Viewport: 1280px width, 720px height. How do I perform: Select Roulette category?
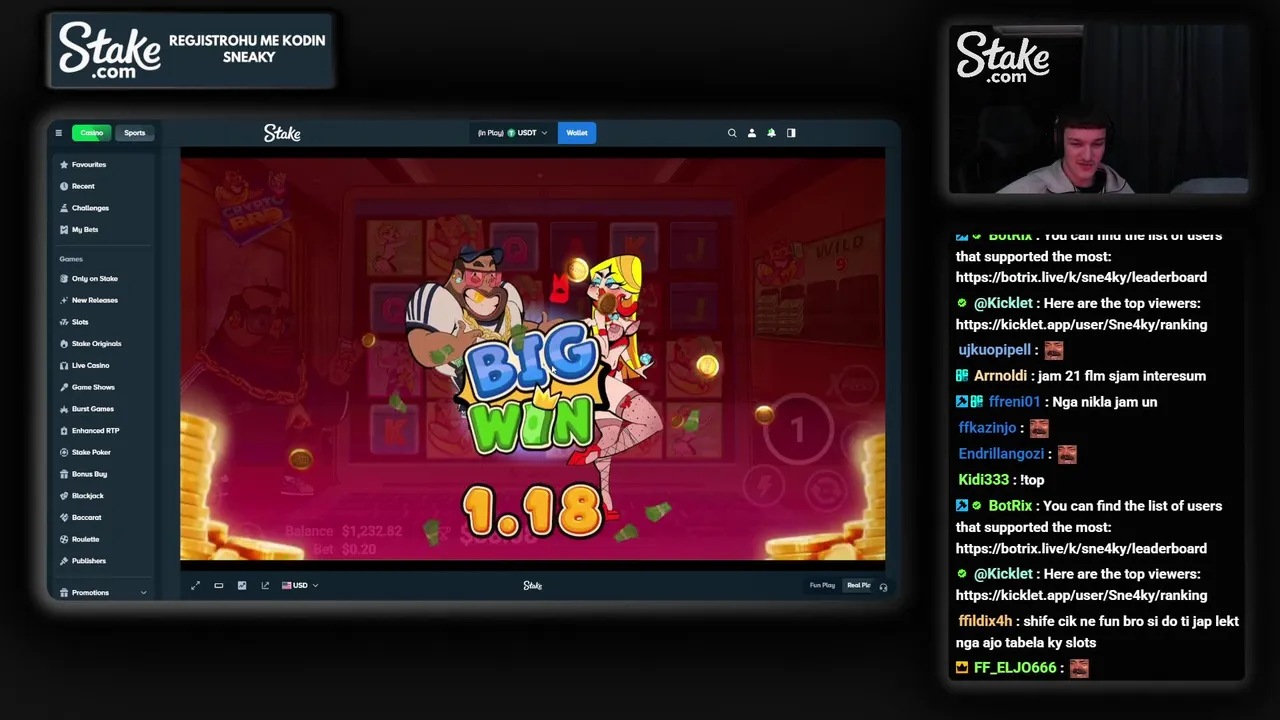[x=85, y=539]
